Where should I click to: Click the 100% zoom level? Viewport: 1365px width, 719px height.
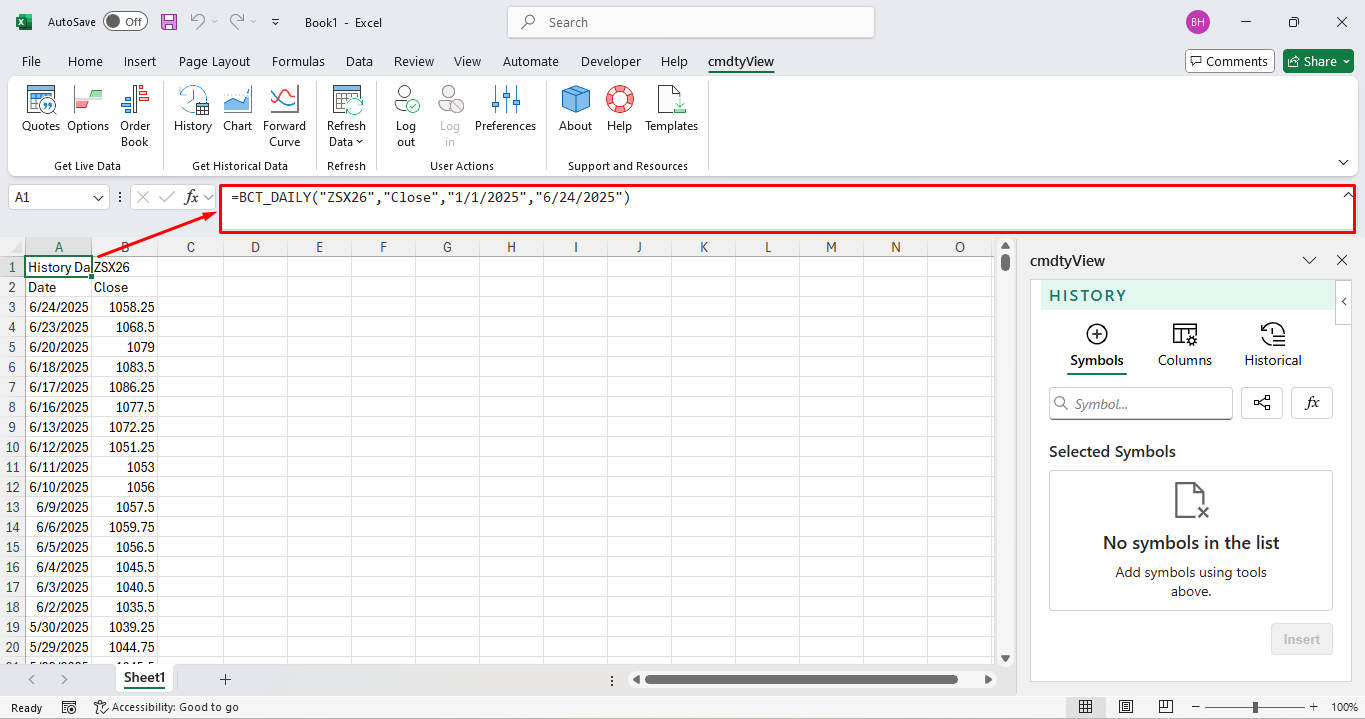pyautogui.click(x=1345, y=707)
